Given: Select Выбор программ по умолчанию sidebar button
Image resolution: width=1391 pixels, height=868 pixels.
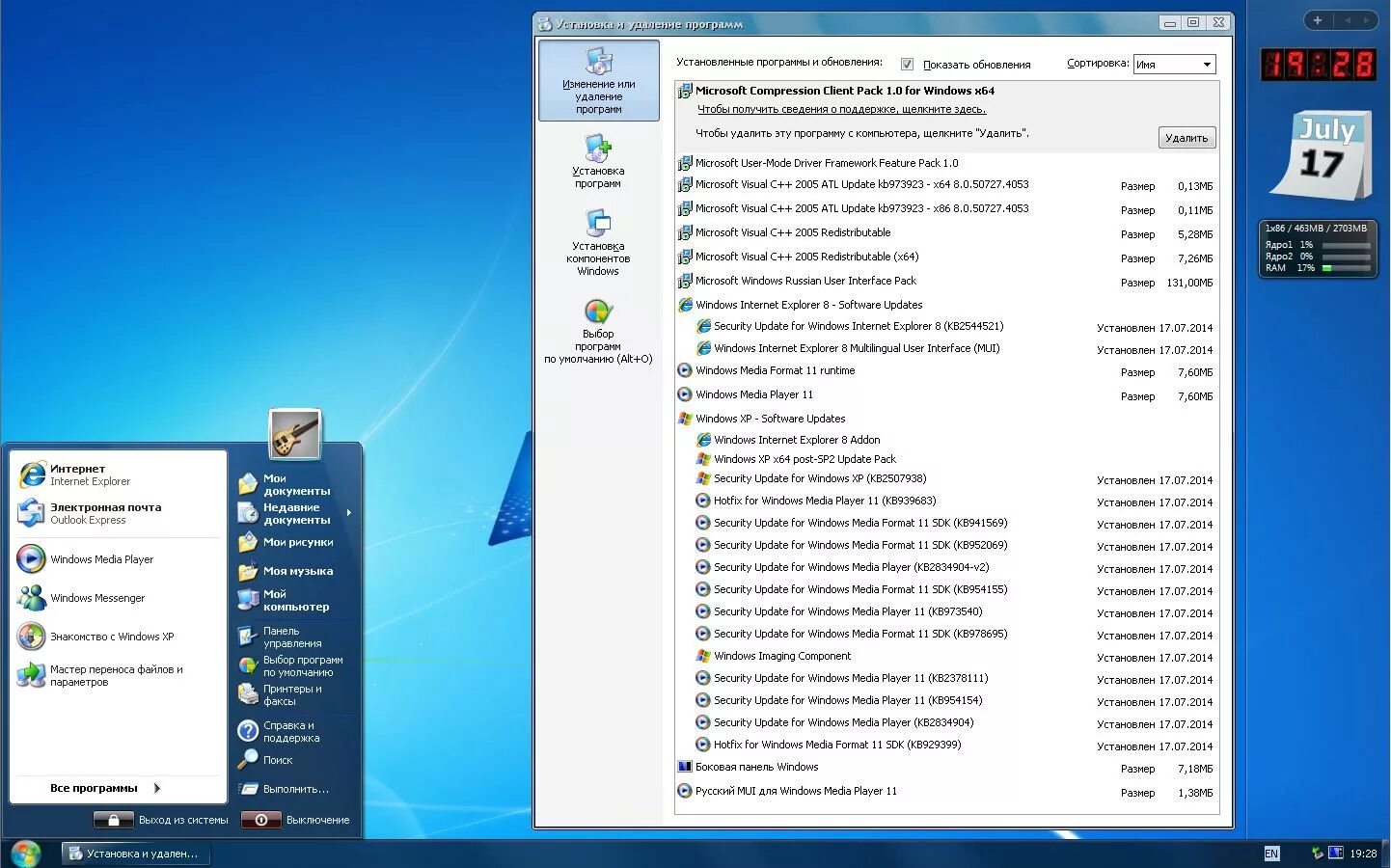Looking at the screenshot, I should [x=599, y=331].
